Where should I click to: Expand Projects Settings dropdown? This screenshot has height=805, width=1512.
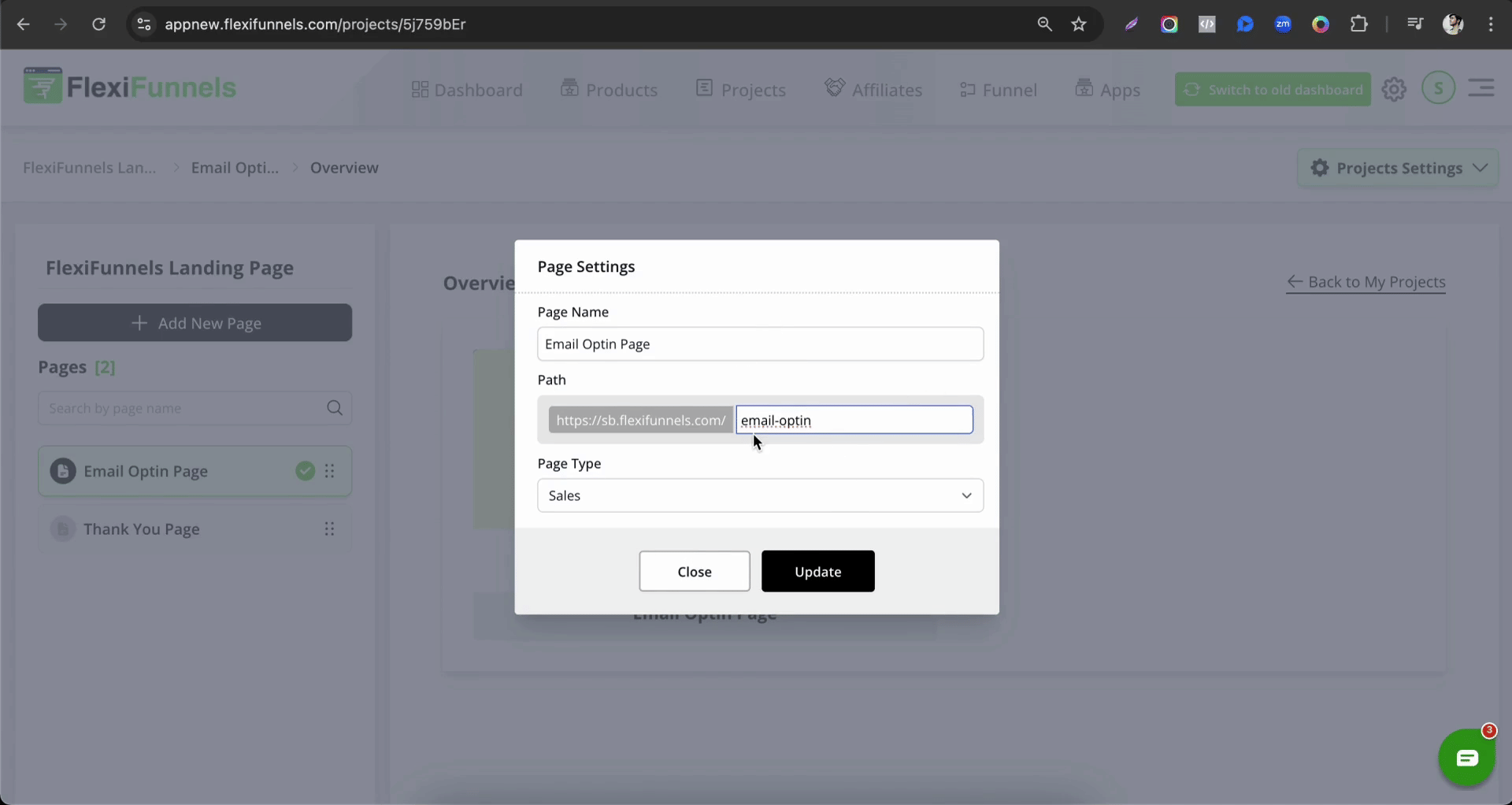[x=1398, y=168]
